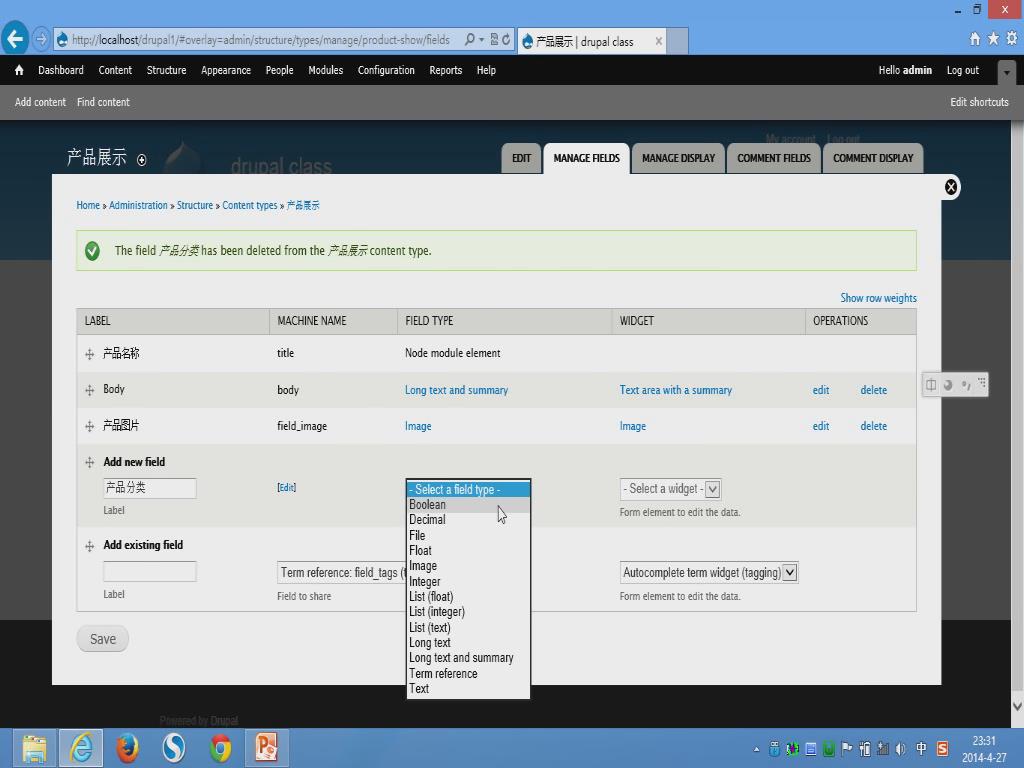Choose Term reference from field type list
The width and height of the screenshot is (1024, 768).
click(468, 673)
